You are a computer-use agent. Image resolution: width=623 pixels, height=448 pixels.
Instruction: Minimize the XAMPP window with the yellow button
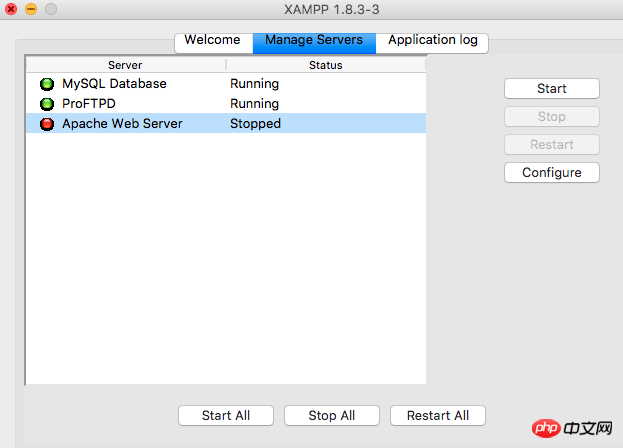tap(31, 9)
